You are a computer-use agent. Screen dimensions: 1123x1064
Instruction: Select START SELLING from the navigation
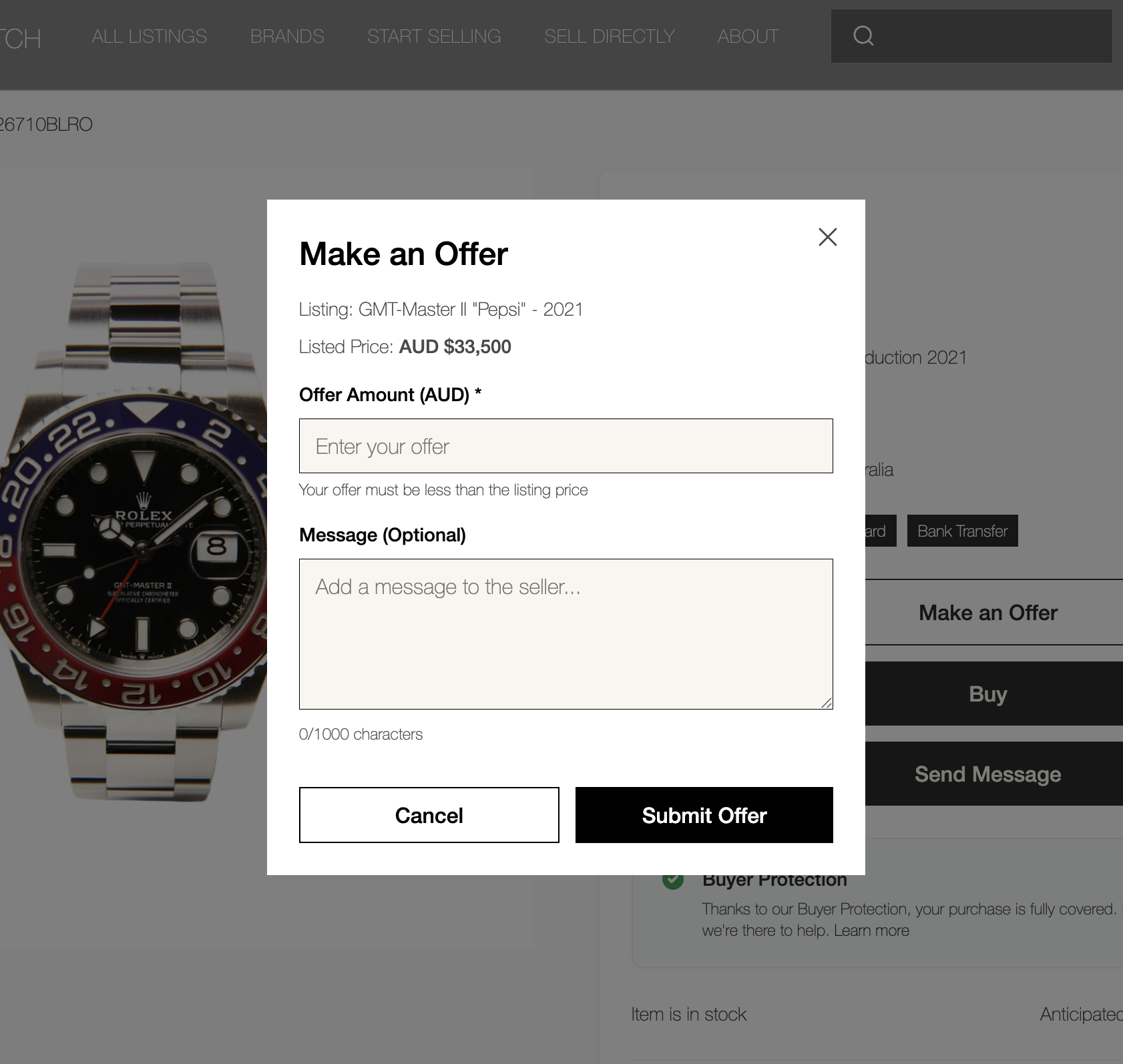[x=434, y=36]
